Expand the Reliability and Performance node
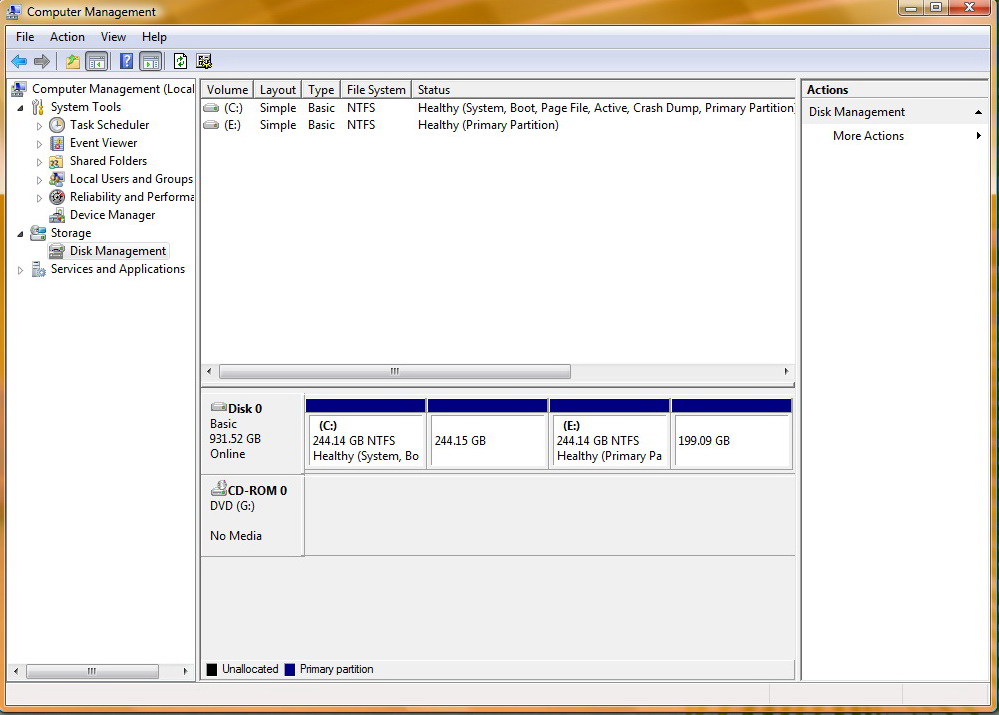The height and width of the screenshot is (715, 999). click(39, 198)
